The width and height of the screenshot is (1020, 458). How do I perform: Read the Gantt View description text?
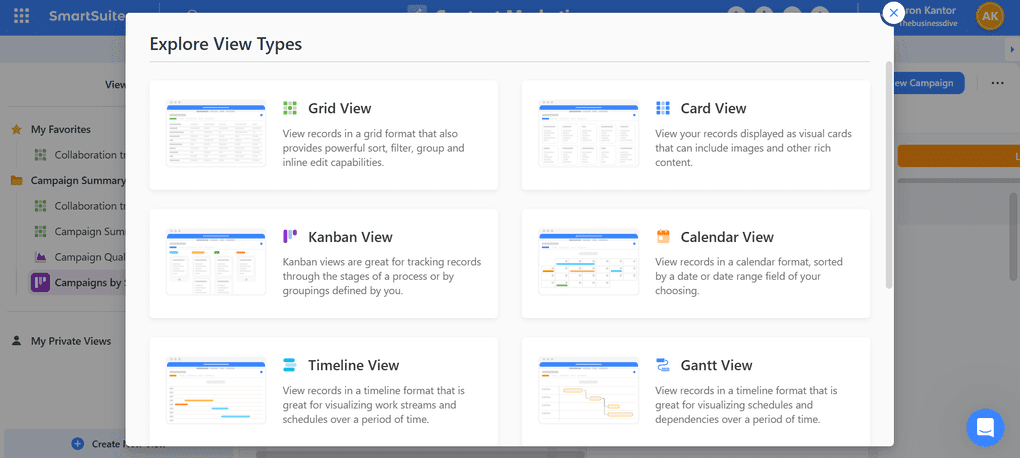(x=746, y=405)
